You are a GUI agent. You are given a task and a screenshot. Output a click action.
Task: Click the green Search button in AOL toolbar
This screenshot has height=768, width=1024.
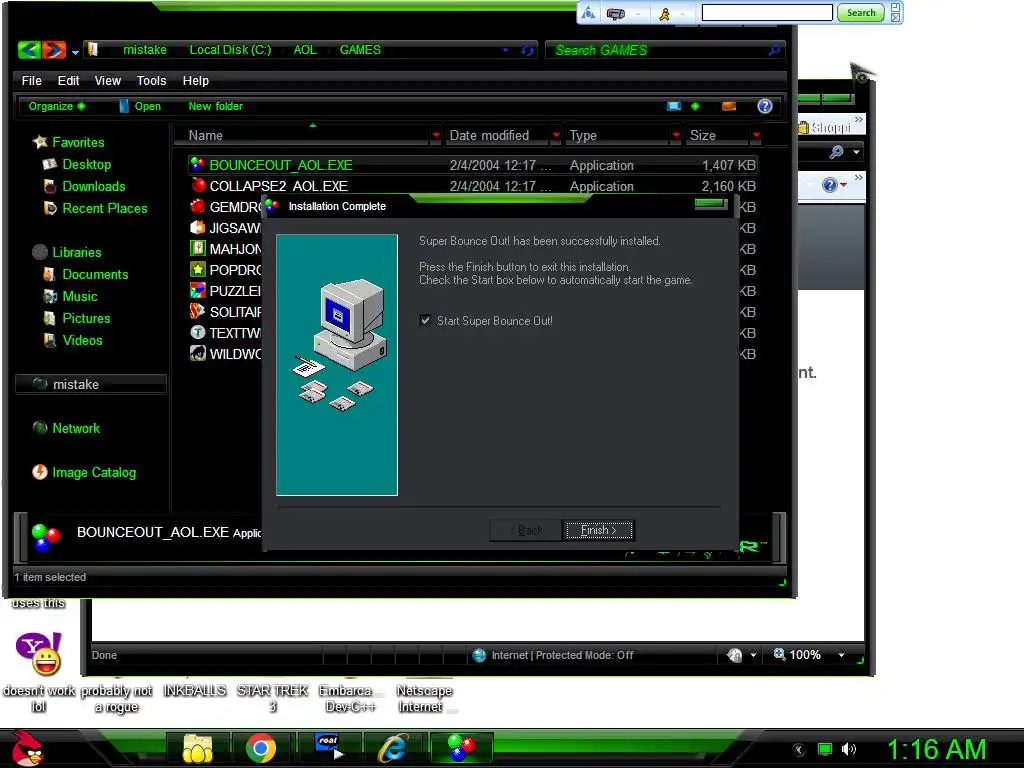[861, 12]
